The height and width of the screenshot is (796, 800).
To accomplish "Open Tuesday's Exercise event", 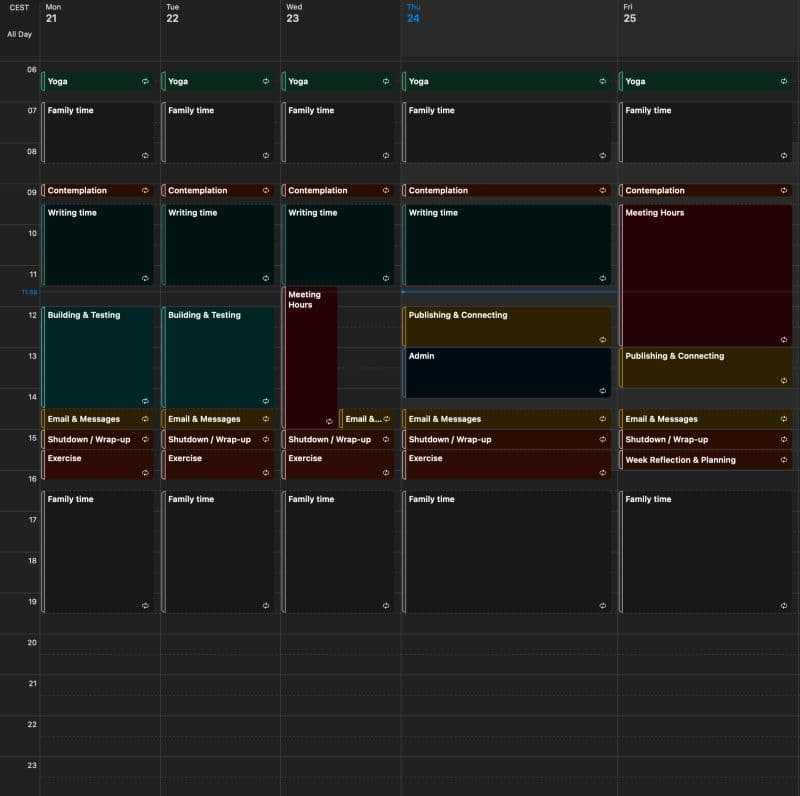I will pyautogui.click(x=215, y=464).
